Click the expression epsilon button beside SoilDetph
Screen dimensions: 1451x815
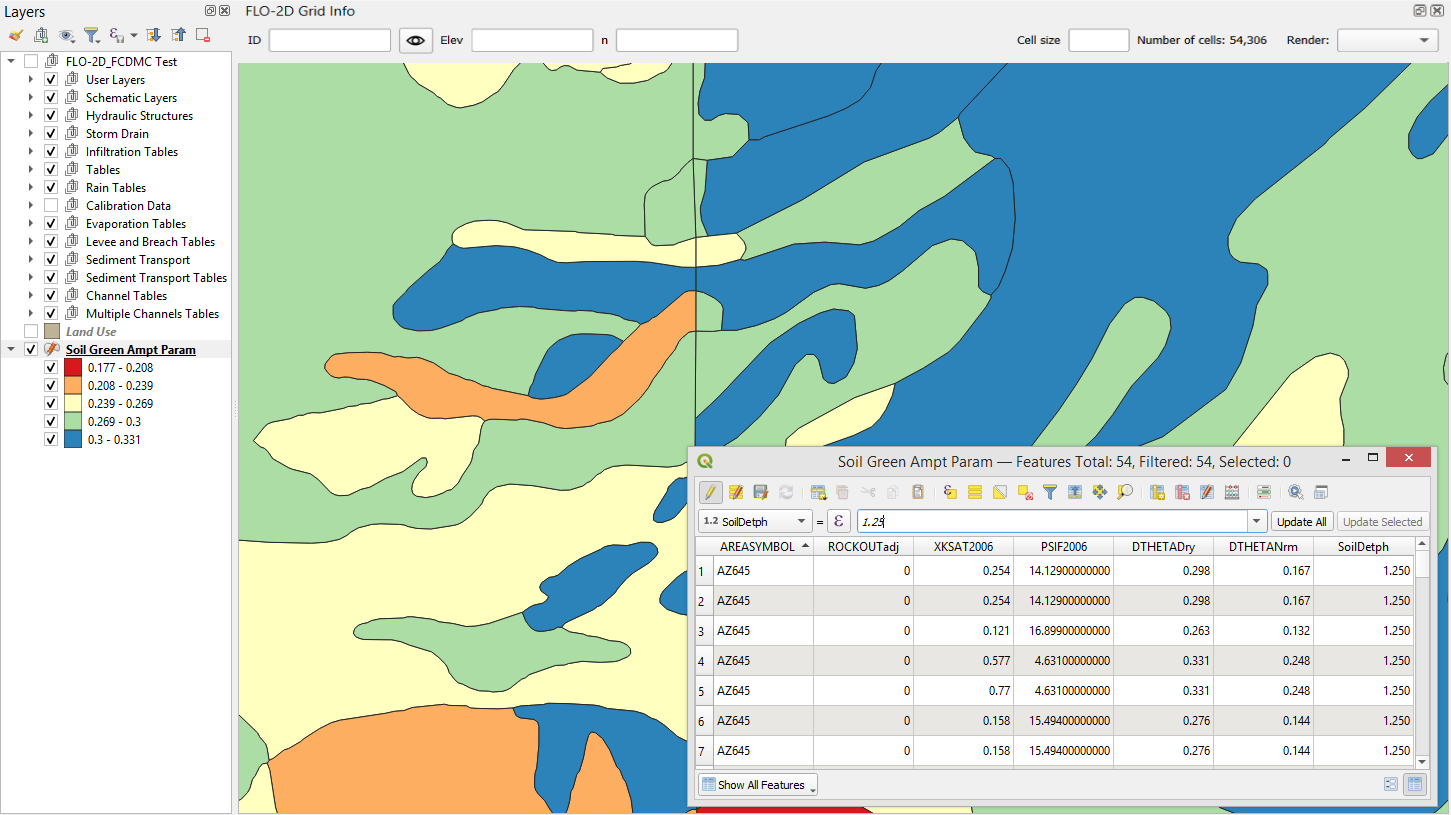coord(839,522)
